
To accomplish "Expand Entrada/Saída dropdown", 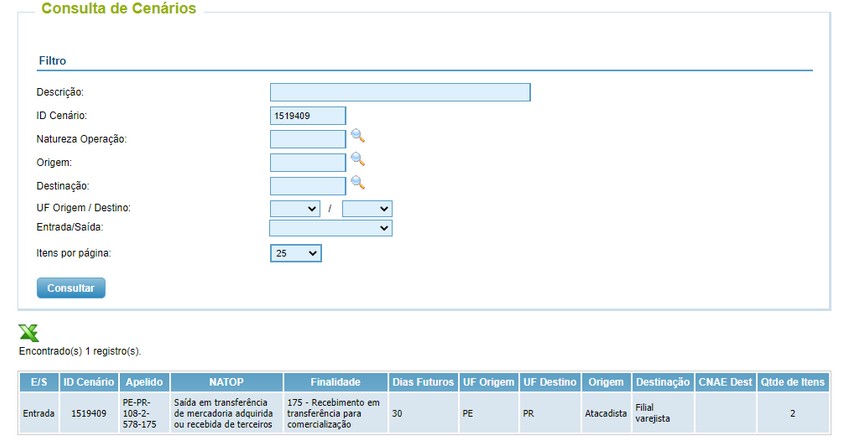I will click(x=331, y=228).
